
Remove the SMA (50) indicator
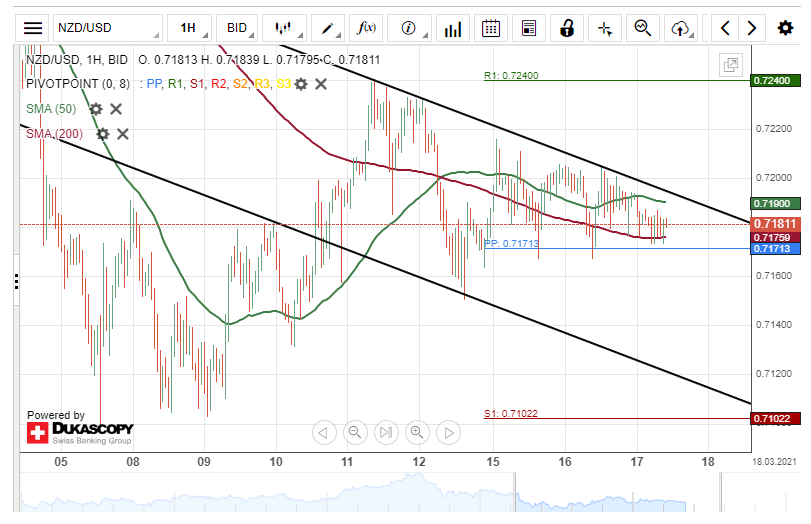[116, 109]
